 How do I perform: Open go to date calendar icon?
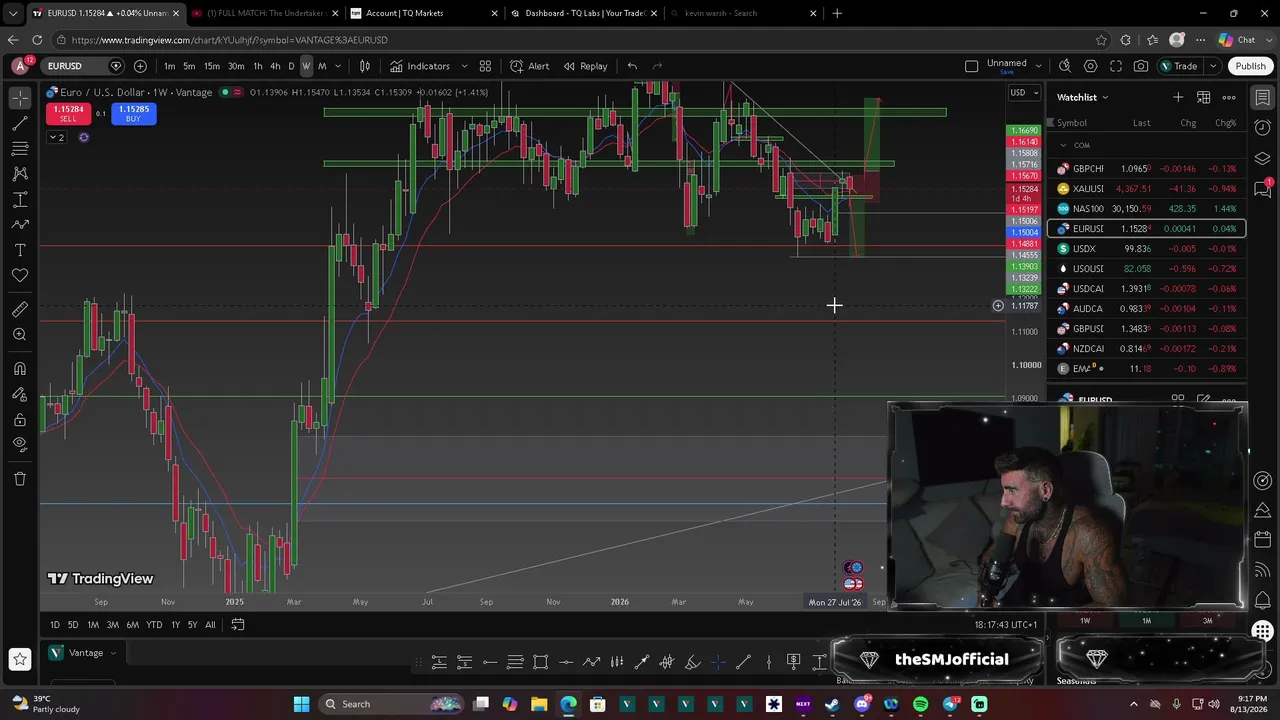click(238, 625)
